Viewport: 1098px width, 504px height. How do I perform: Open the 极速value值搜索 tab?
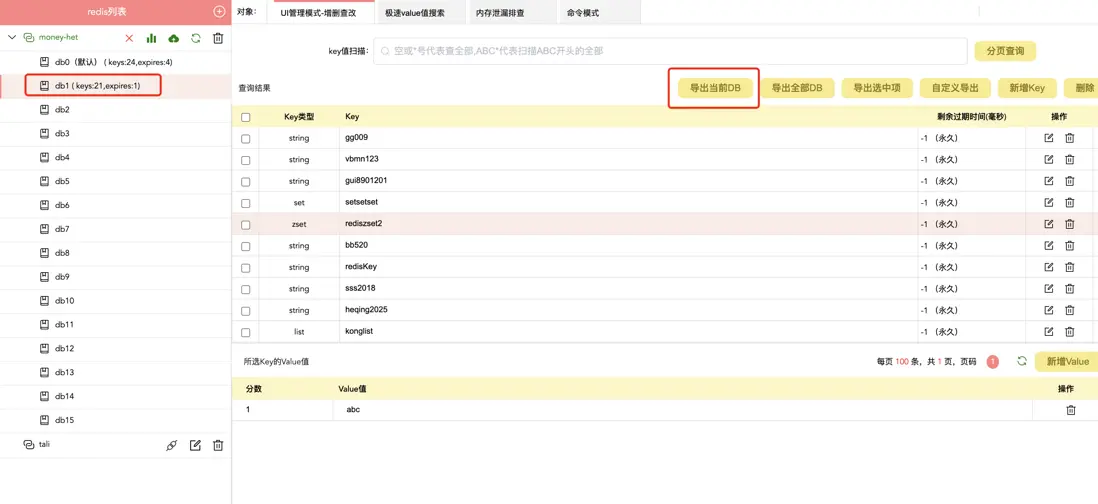coord(424,13)
